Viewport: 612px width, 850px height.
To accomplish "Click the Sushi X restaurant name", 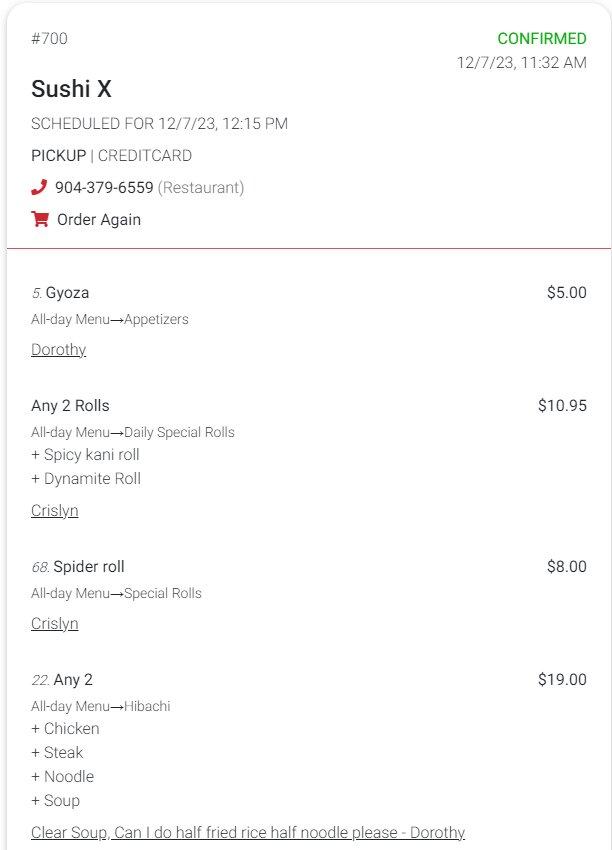I will (71, 89).
